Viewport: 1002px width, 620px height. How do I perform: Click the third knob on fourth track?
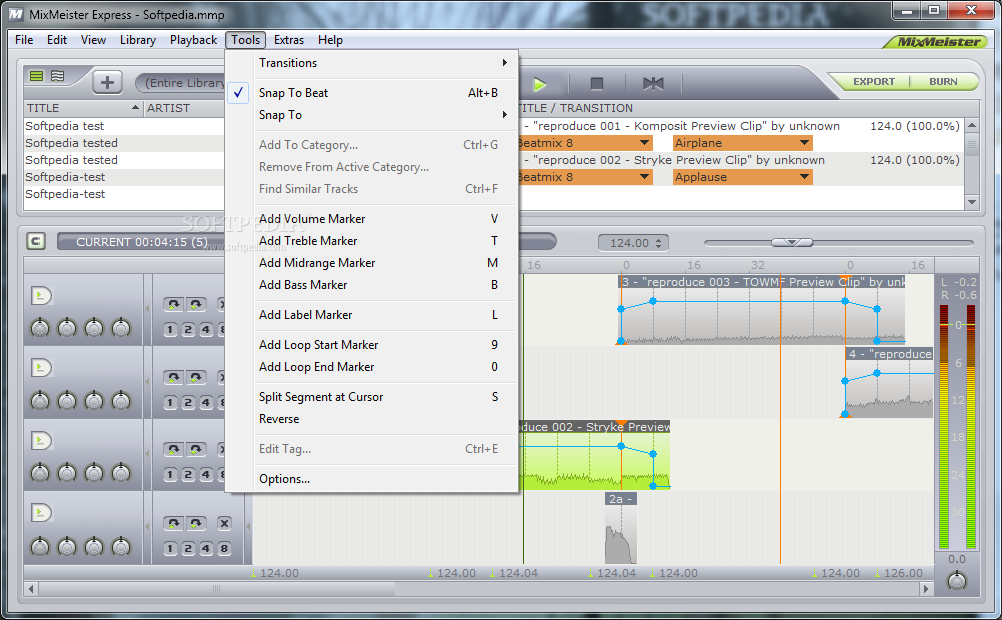94,546
